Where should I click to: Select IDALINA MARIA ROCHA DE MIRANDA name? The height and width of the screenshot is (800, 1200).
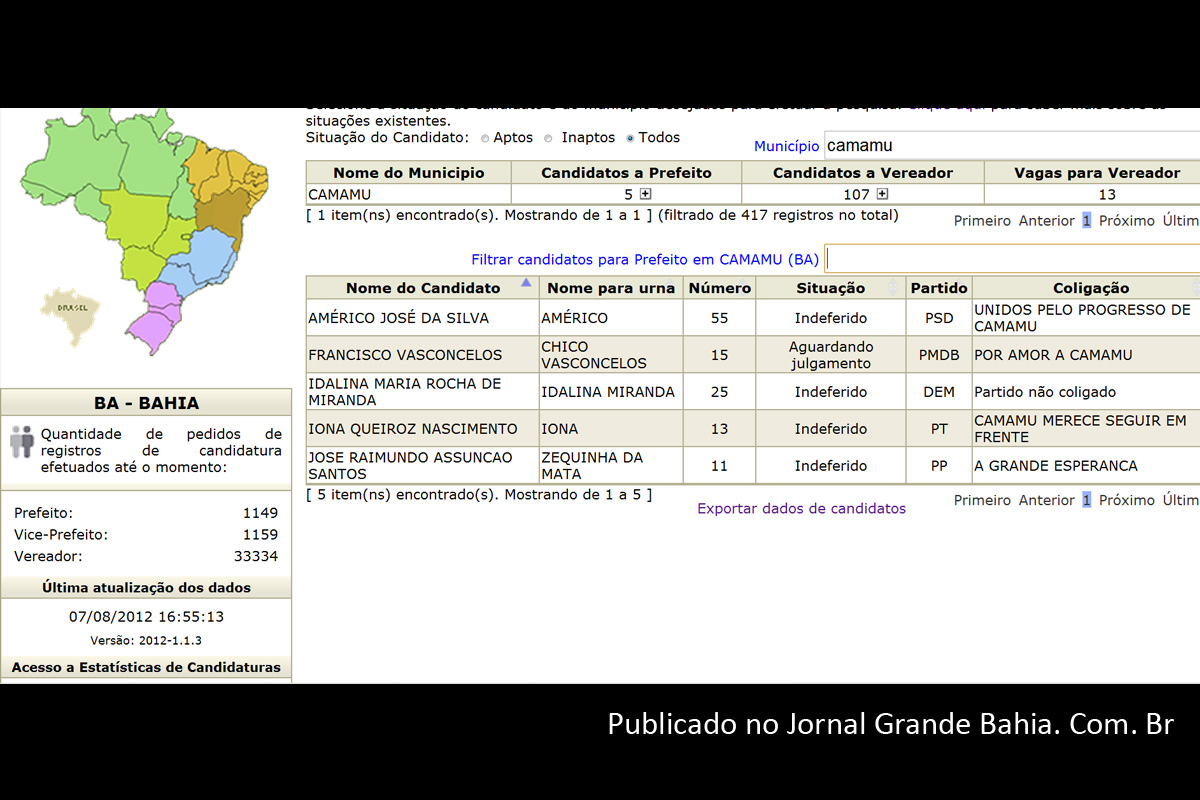click(x=405, y=392)
